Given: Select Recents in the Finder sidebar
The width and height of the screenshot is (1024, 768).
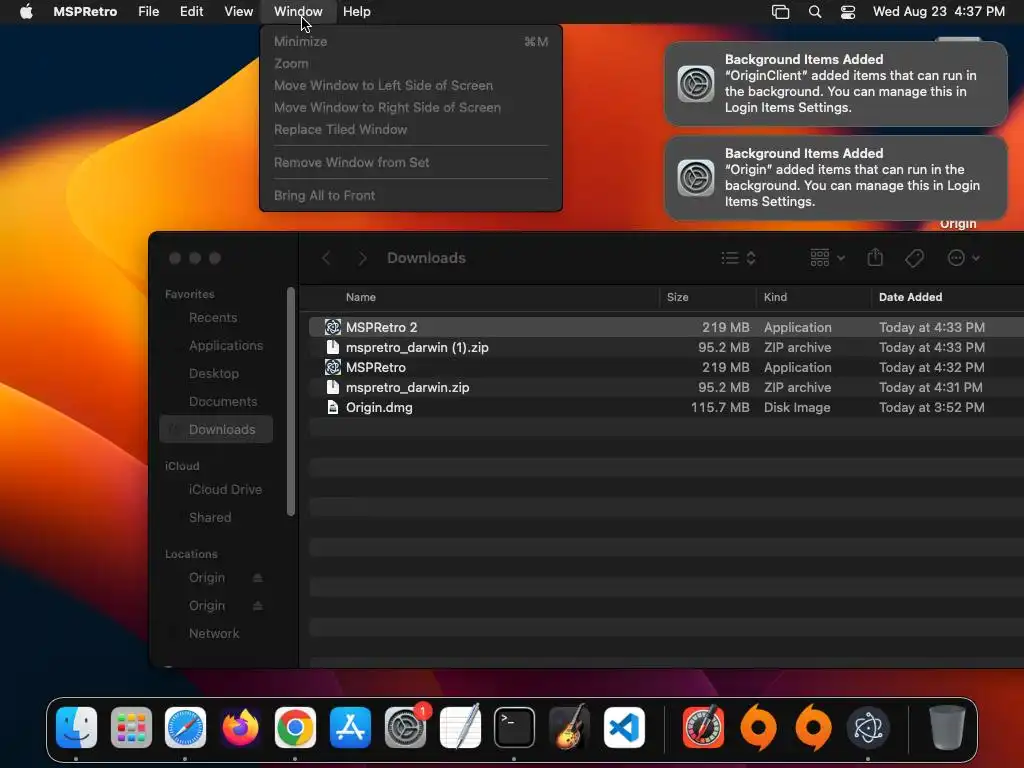Looking at the screenshot, I should tap(216, 317).
